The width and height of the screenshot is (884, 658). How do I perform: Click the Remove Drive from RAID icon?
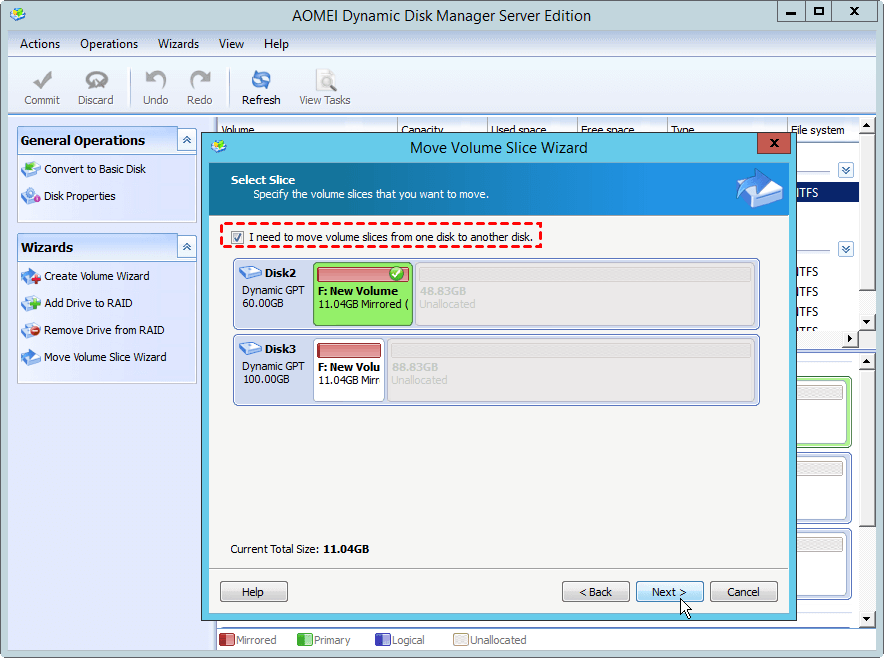[x=30, y=330]
